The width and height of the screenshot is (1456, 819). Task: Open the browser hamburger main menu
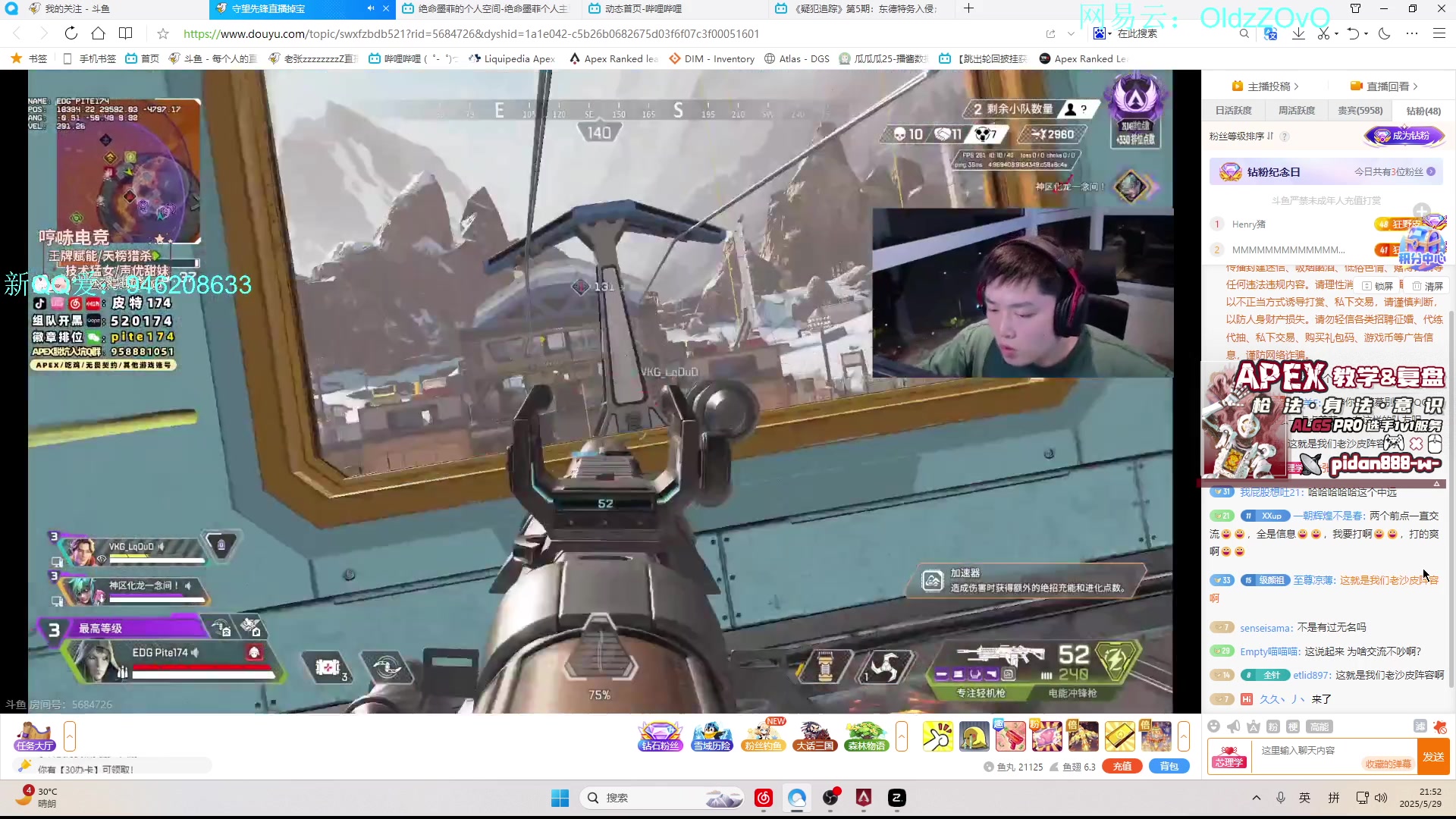point(1439,33)
